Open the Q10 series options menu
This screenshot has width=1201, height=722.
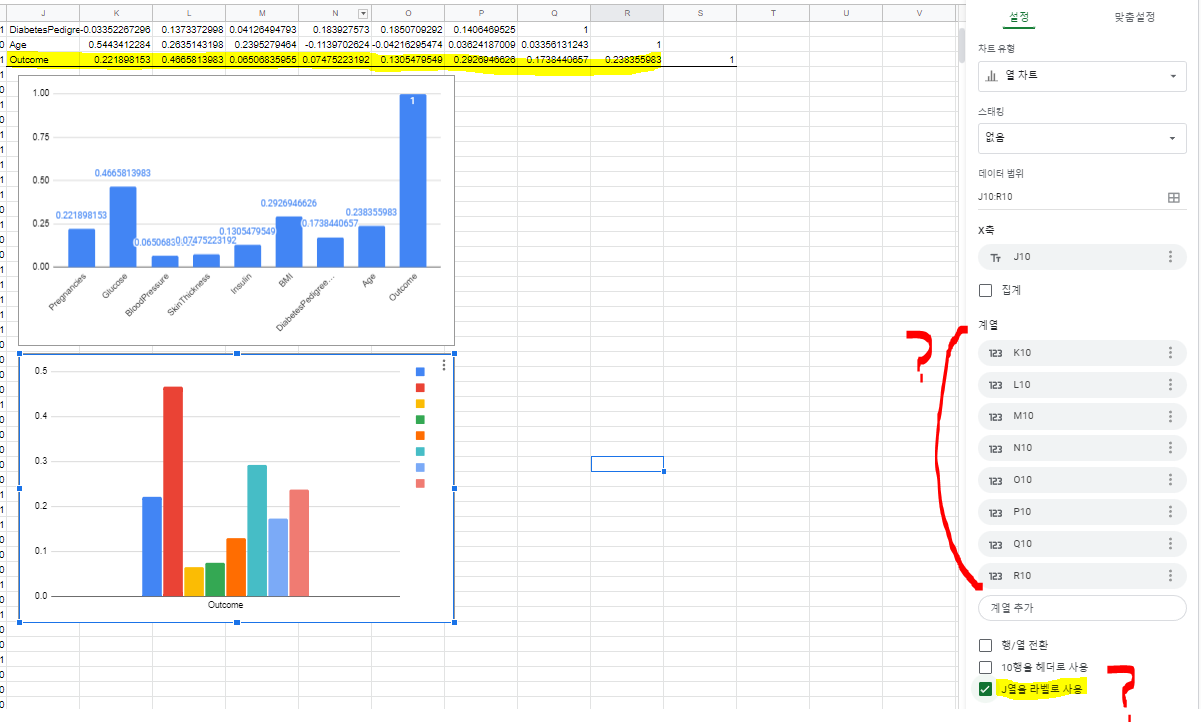(1170, 544)
